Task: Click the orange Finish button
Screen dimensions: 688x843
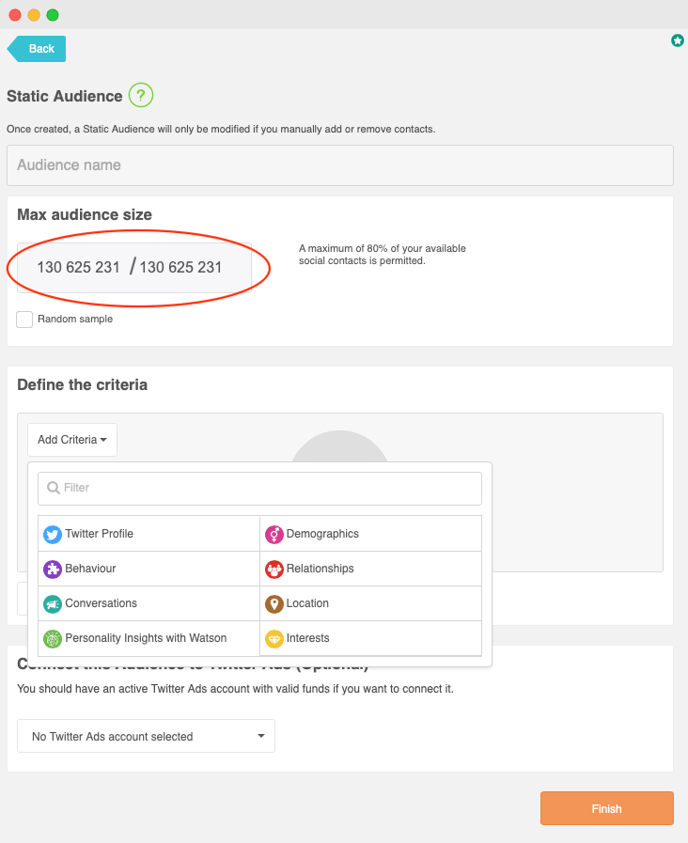Action: tap(607, 808)
